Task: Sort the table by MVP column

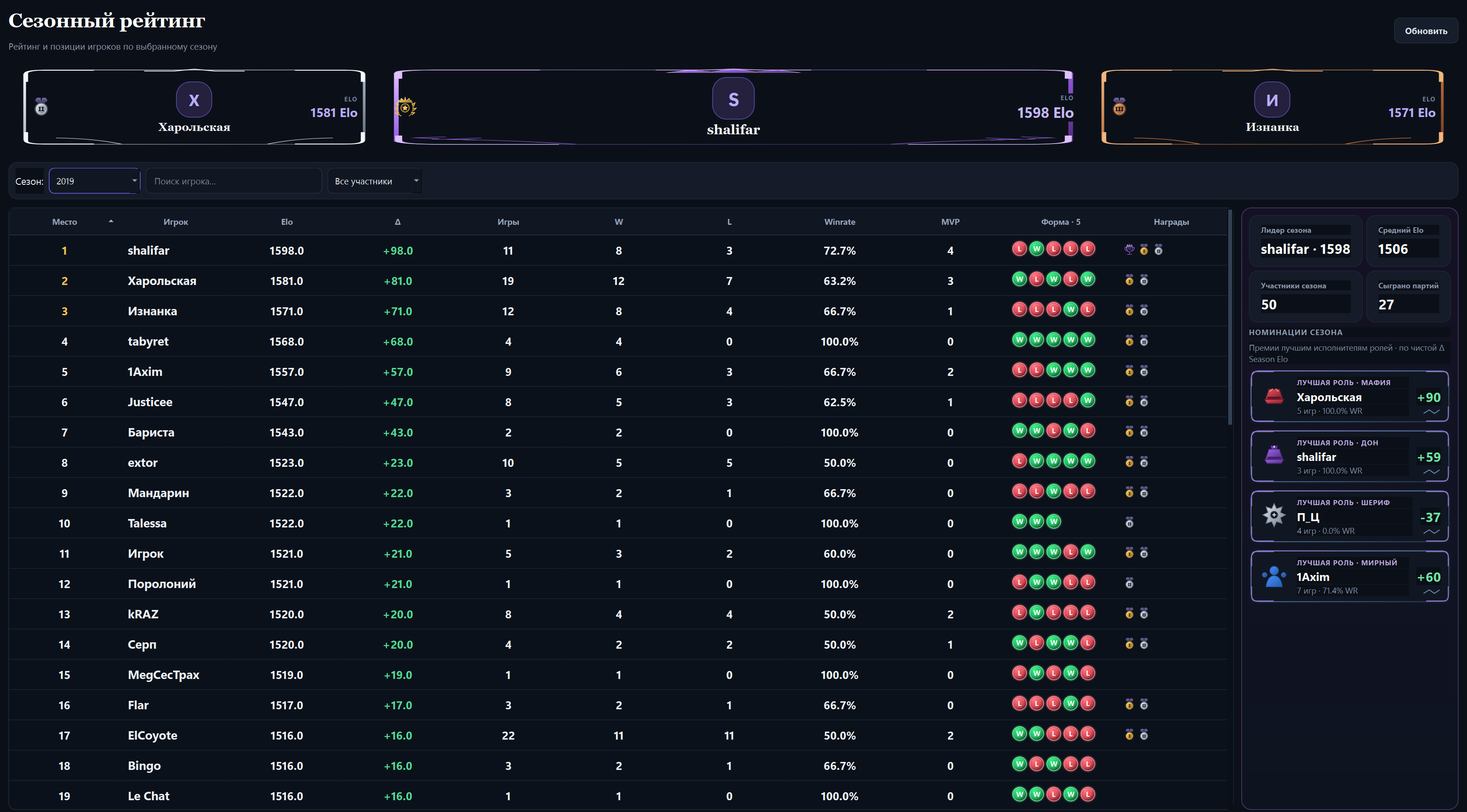Action: click(950, 222)
